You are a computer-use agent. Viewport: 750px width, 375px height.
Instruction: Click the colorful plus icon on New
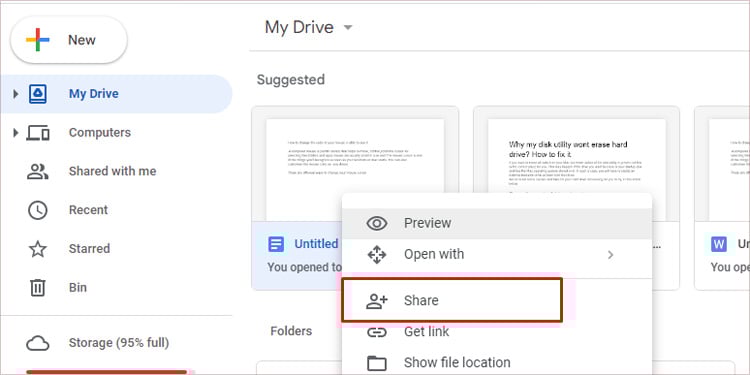pyautogui.click(x=38, y=40)
